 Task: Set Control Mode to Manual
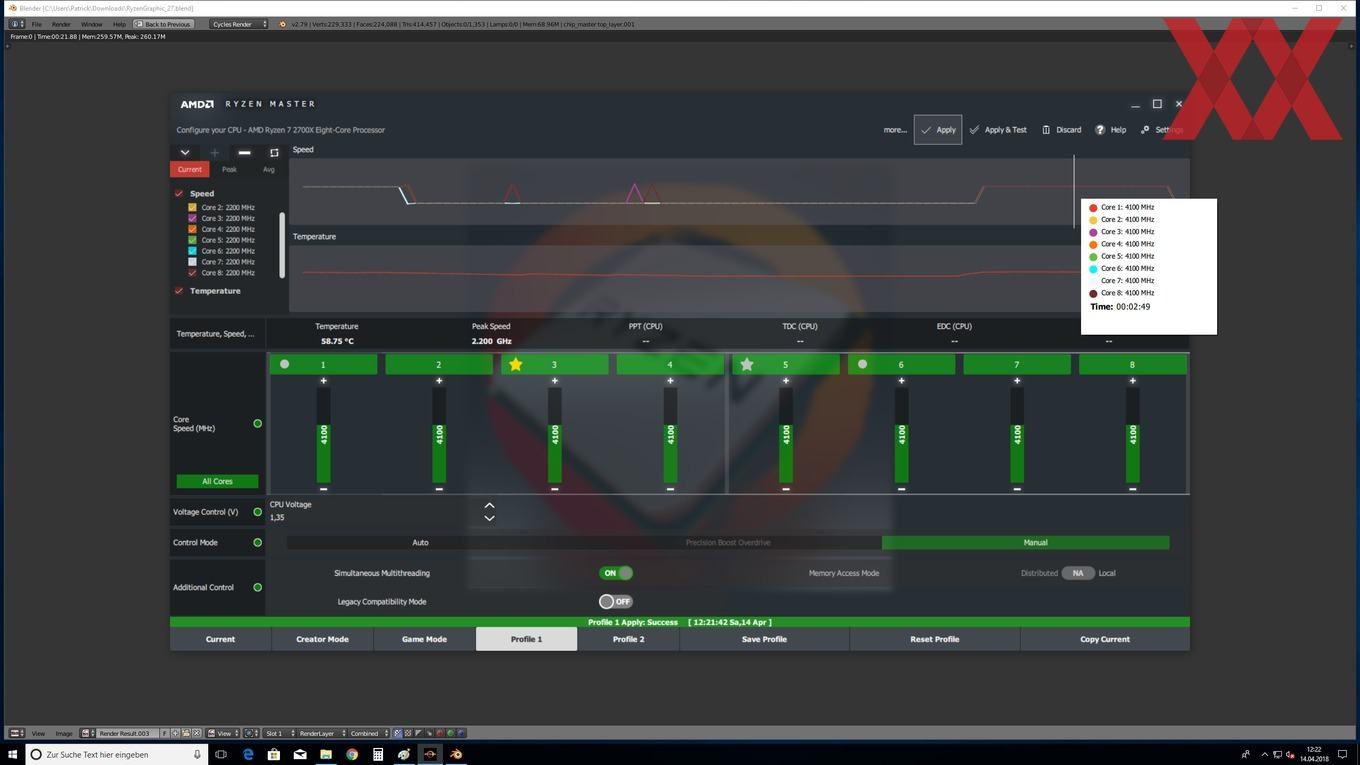coord(1035,542)
